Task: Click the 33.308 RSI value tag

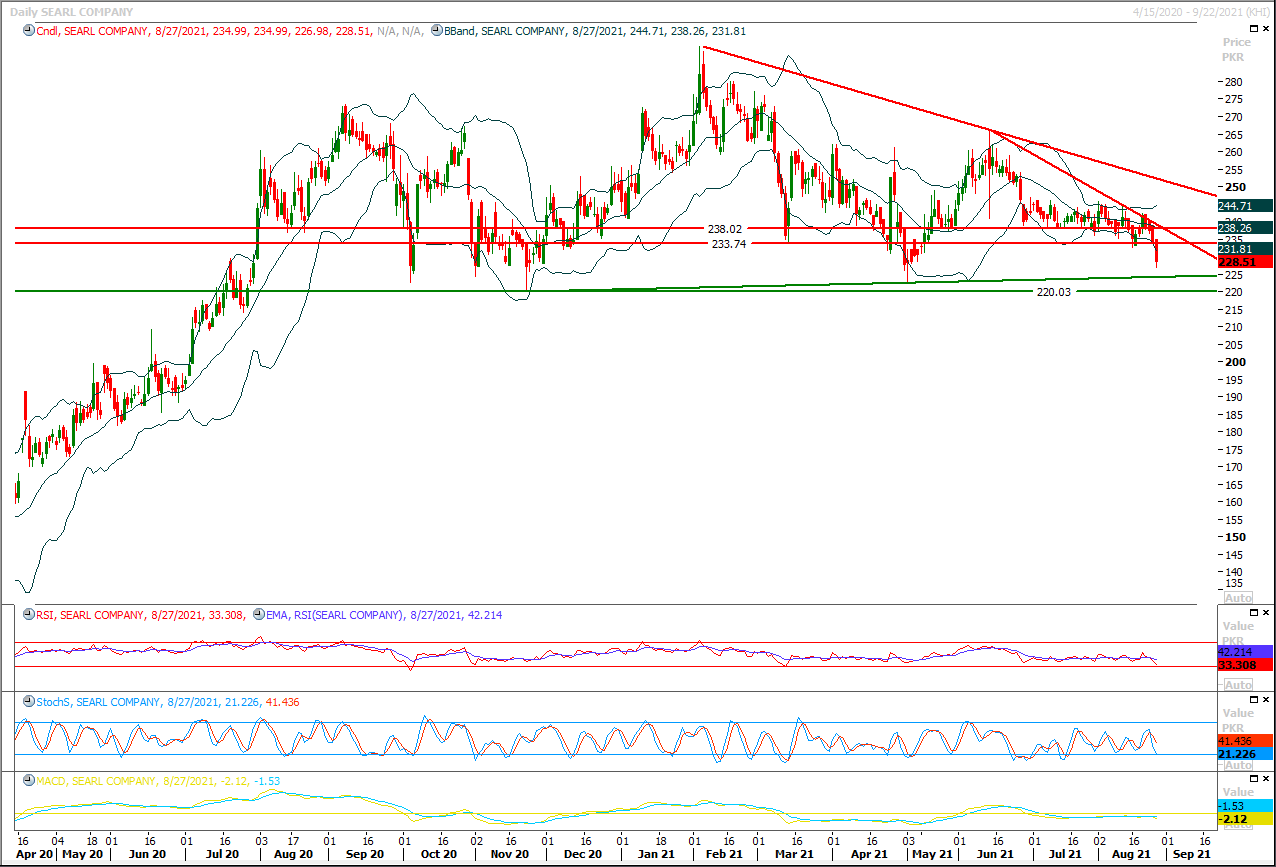Action: coord(1245,664)
